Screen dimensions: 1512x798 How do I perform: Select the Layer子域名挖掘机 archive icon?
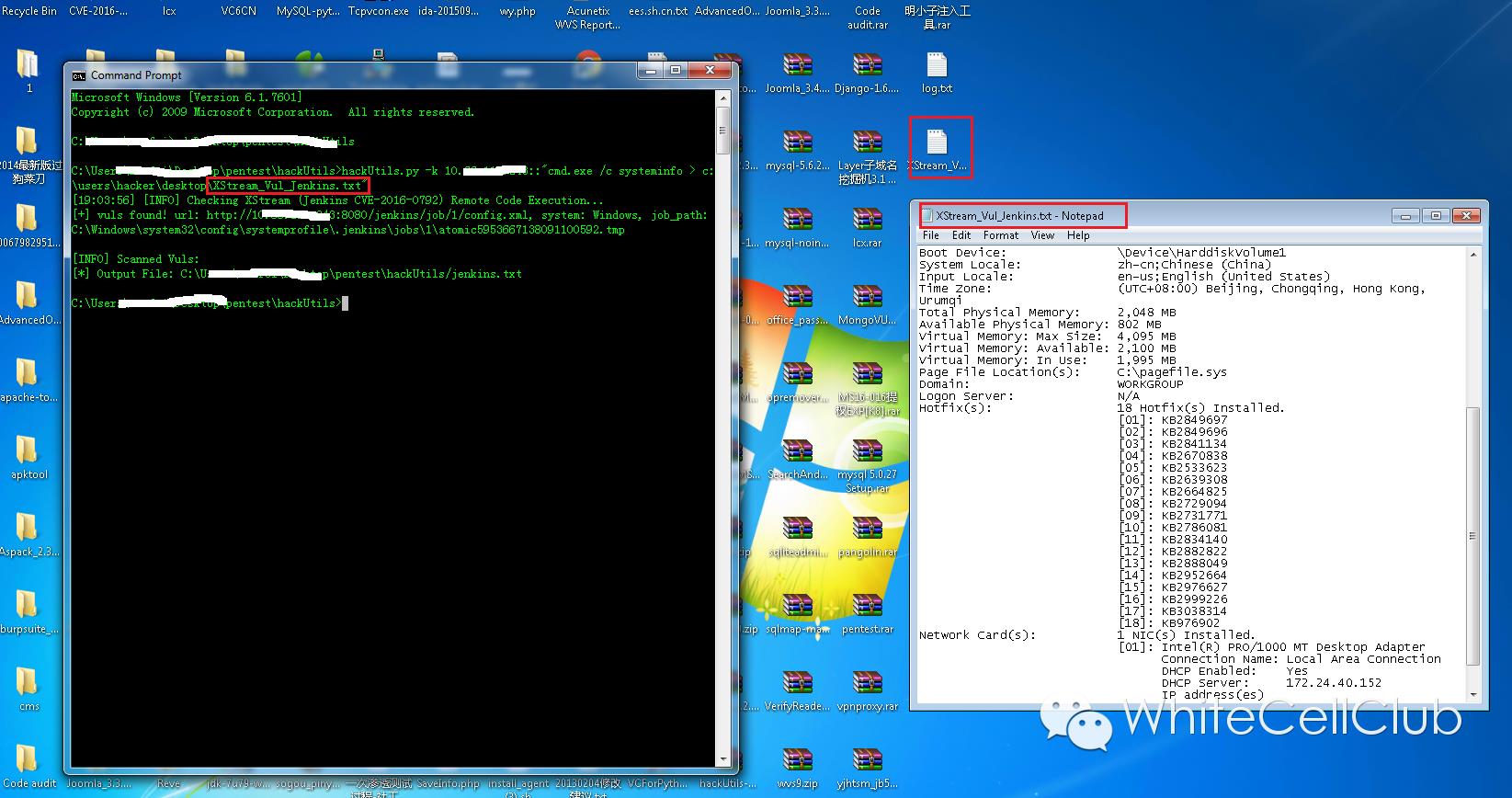click(867, 156)
